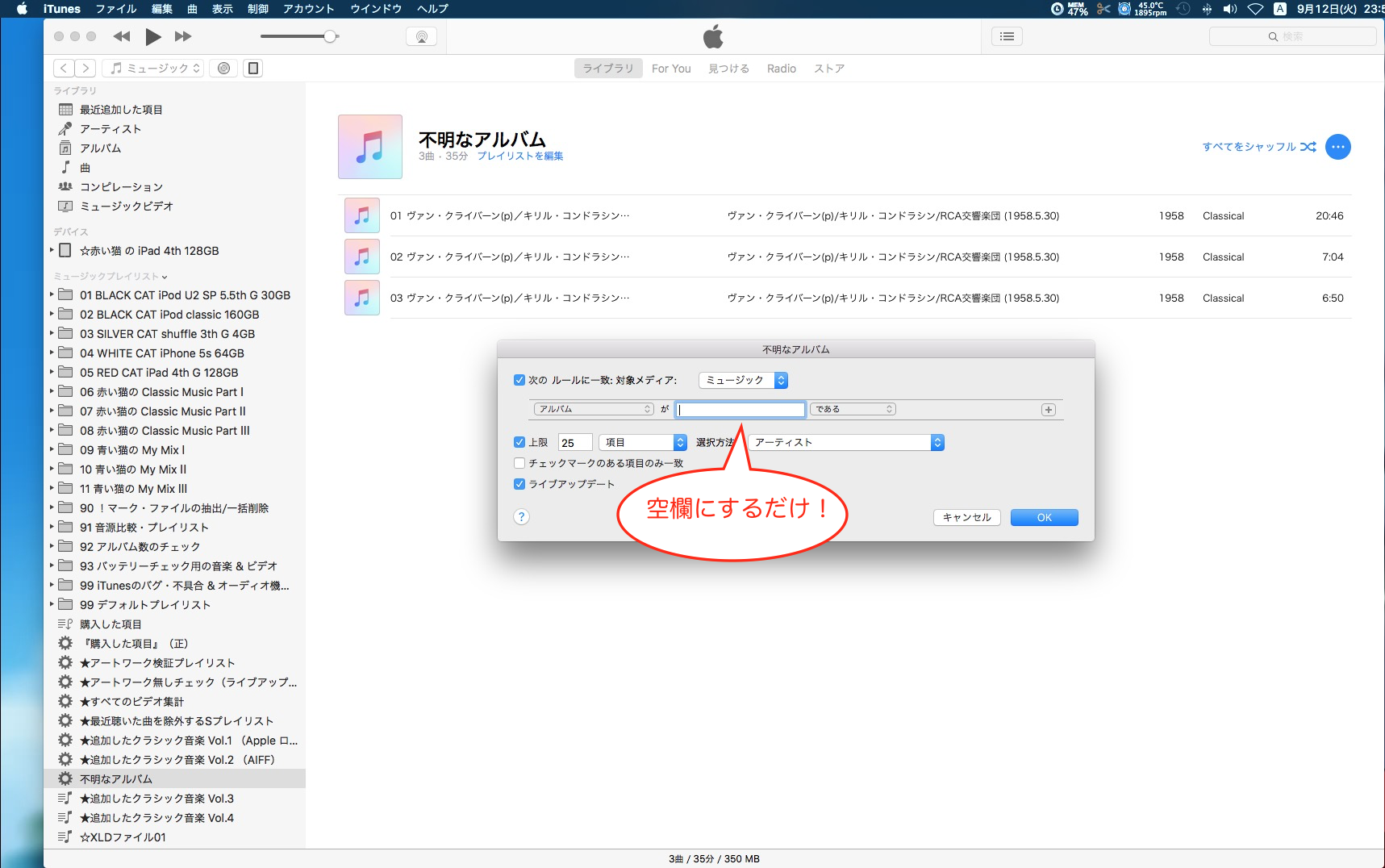Image resolution: width=1385 pixels, height=868 pixels.
Task: Go back in navigation history
Action: (64, 69)
